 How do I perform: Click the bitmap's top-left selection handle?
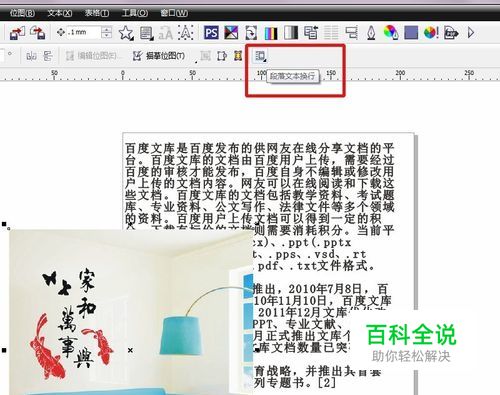[x=4, y=224]
